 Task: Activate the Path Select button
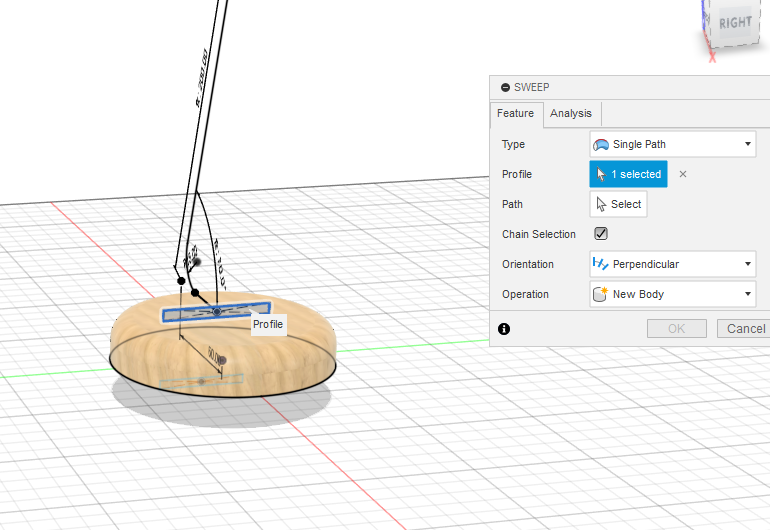click(x=618, y=204)
